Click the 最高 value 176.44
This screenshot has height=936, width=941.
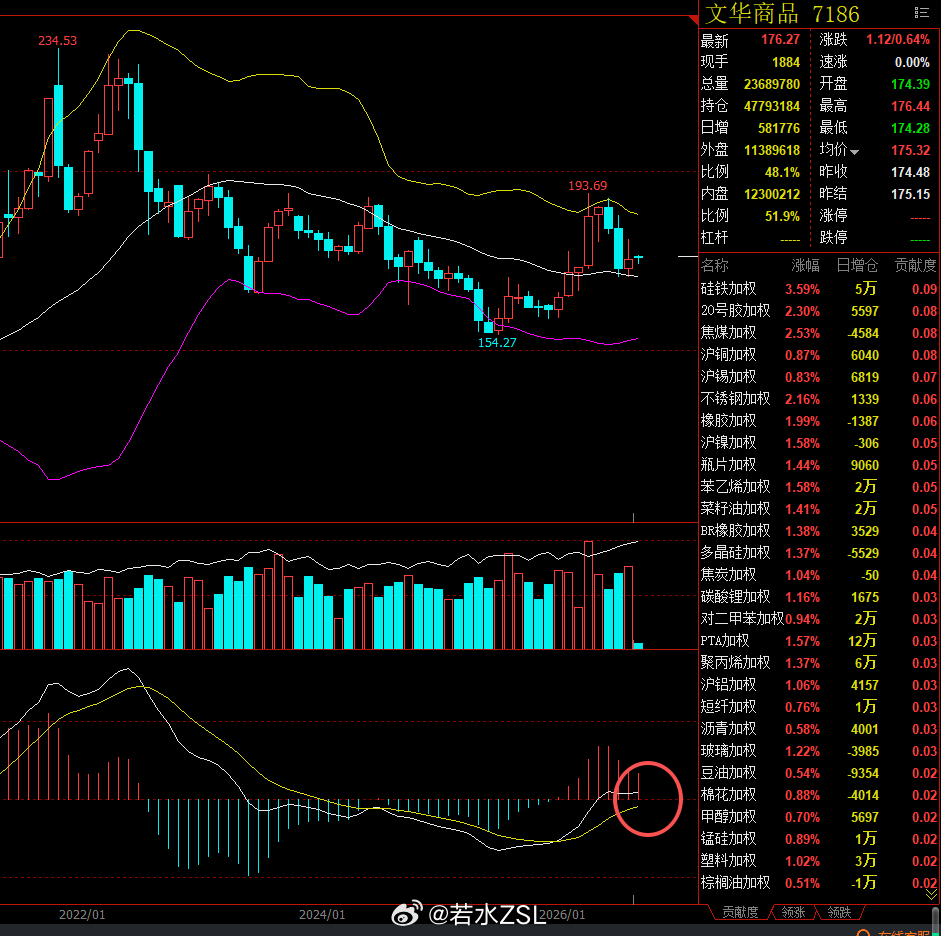(x=910, y=106)
